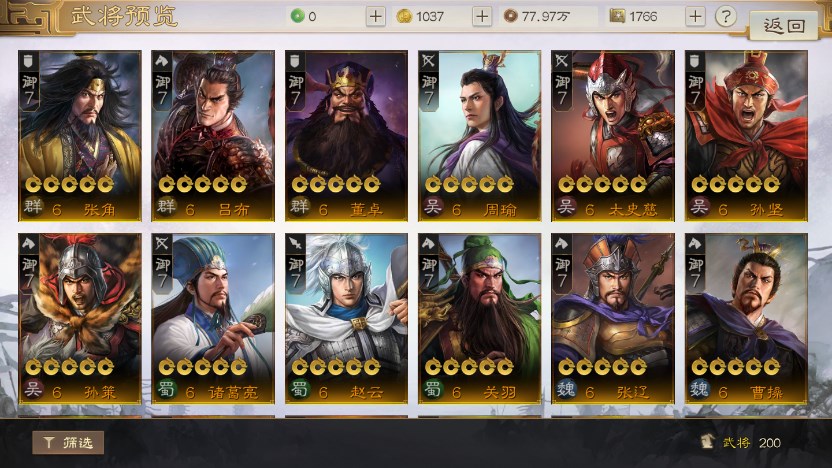The height and width of the screenshot is (468, 832).
Task: Select the 董卓 general card
Action: click(x=346, y=136)
